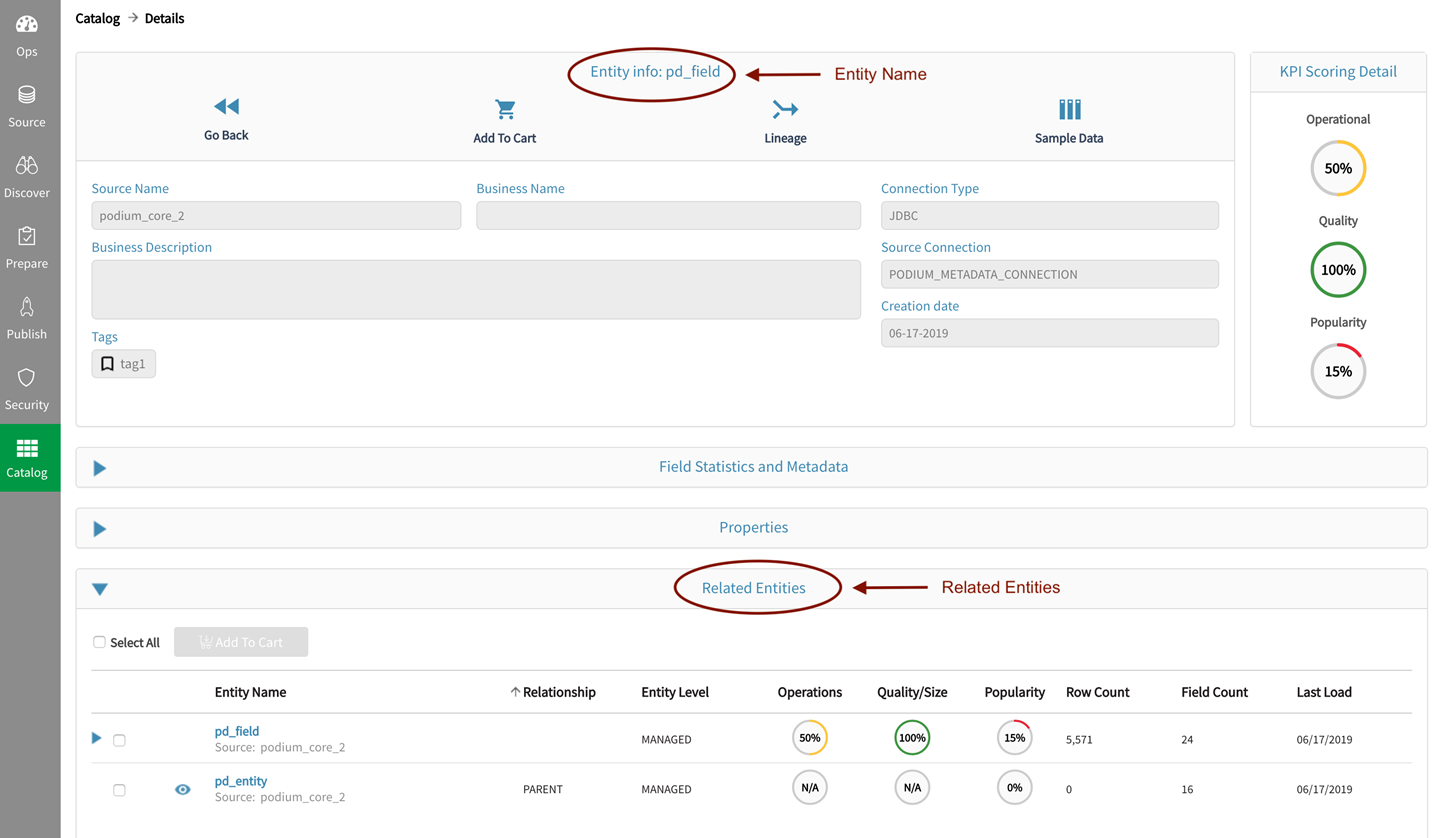Open the Security shield section
Viewport: 1438px width, 838px height.
(27, 389)
